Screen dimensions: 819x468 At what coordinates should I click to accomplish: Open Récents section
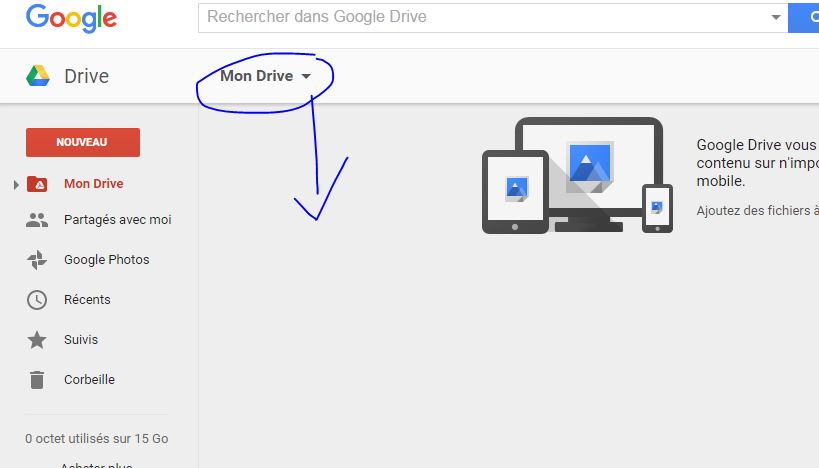tap(87, 300)
